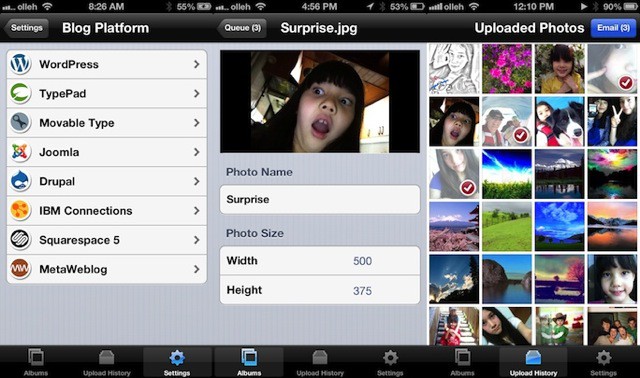Select the child on stairs thumbnail
This screenshot has width=640, height=378.
point(454,326)
